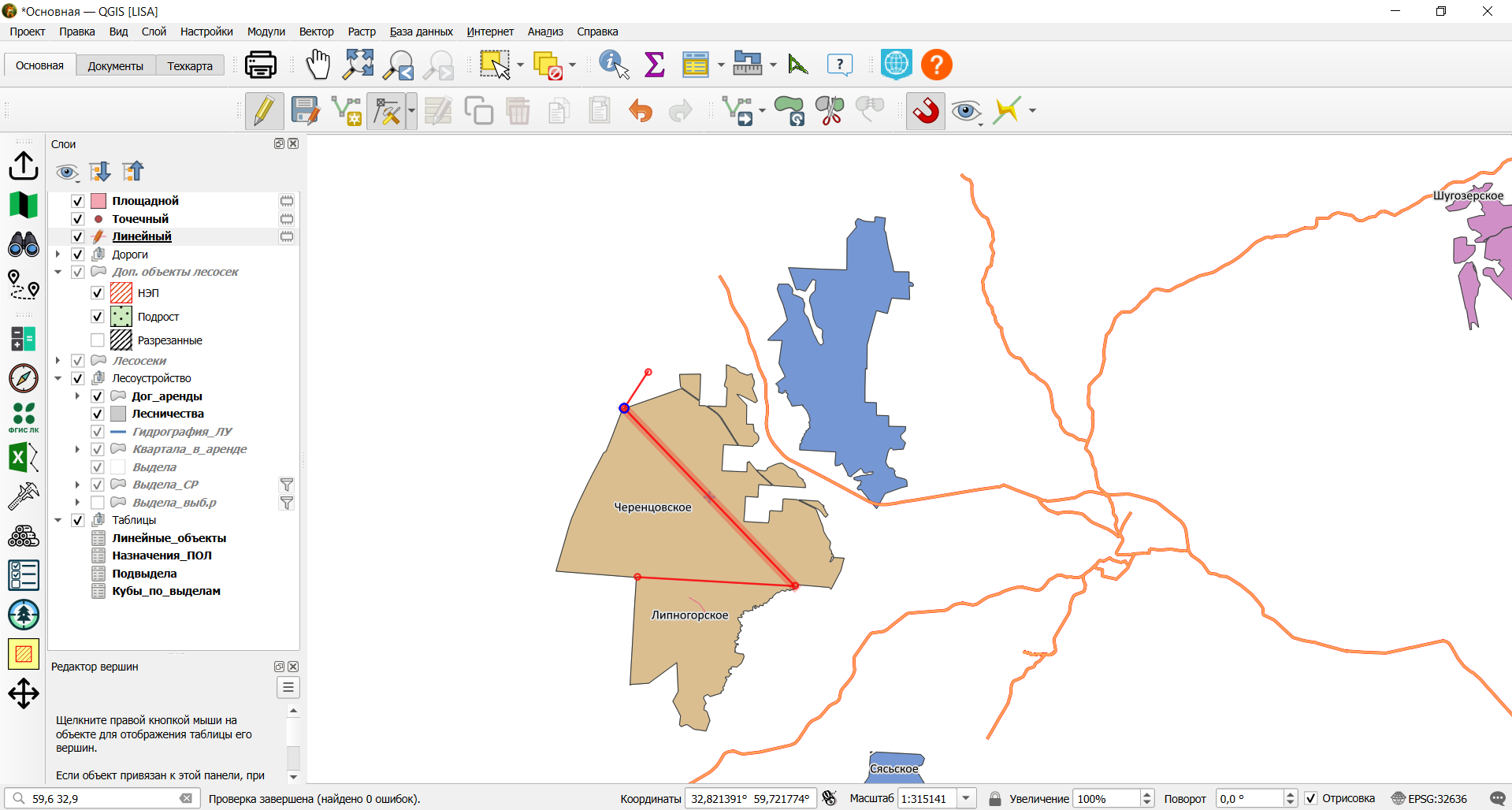1512x810 pixels.
Task: Open the Масштаб scale dropdown
Action: point(966,798)
